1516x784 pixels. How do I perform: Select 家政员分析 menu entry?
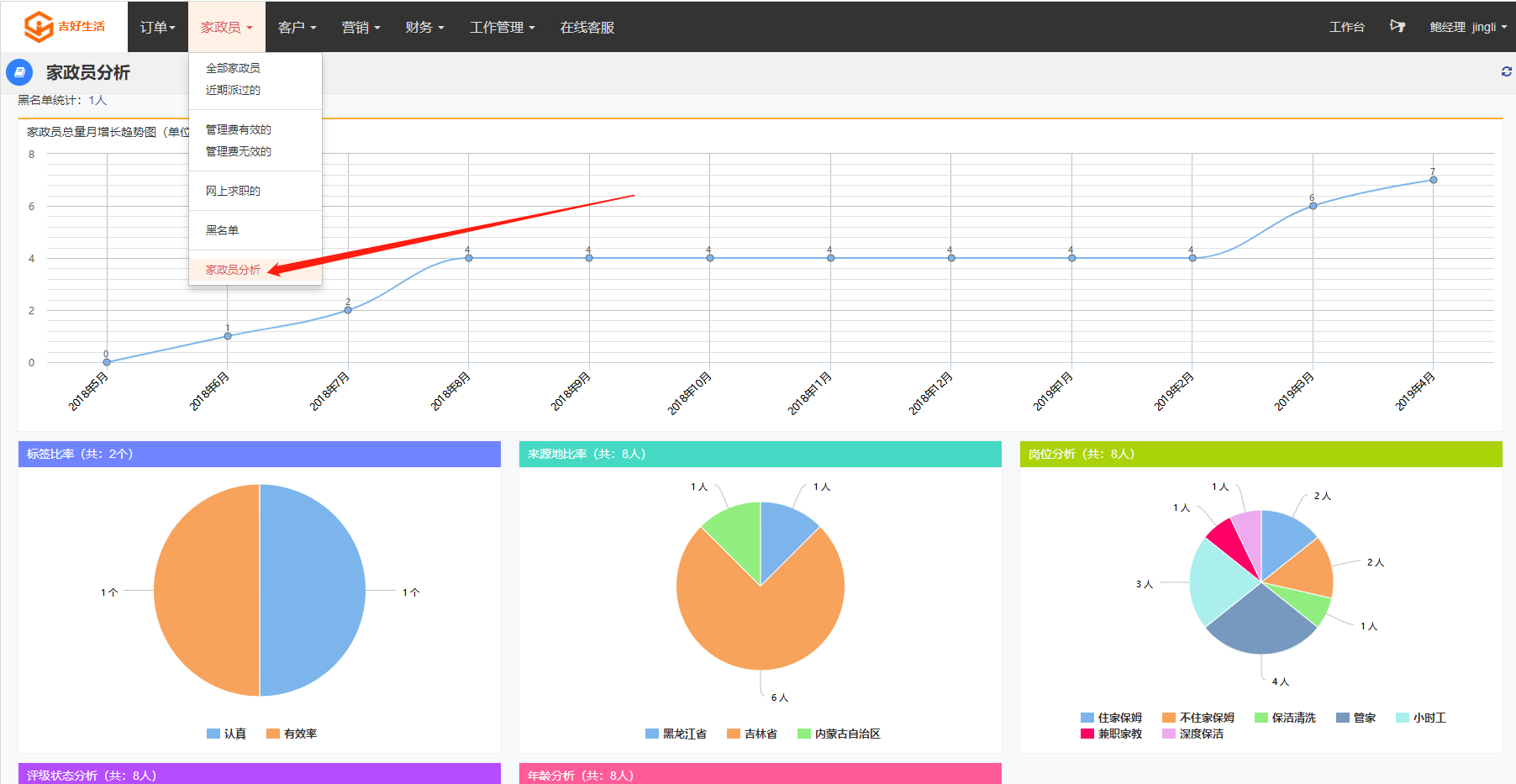pos(255,270)
